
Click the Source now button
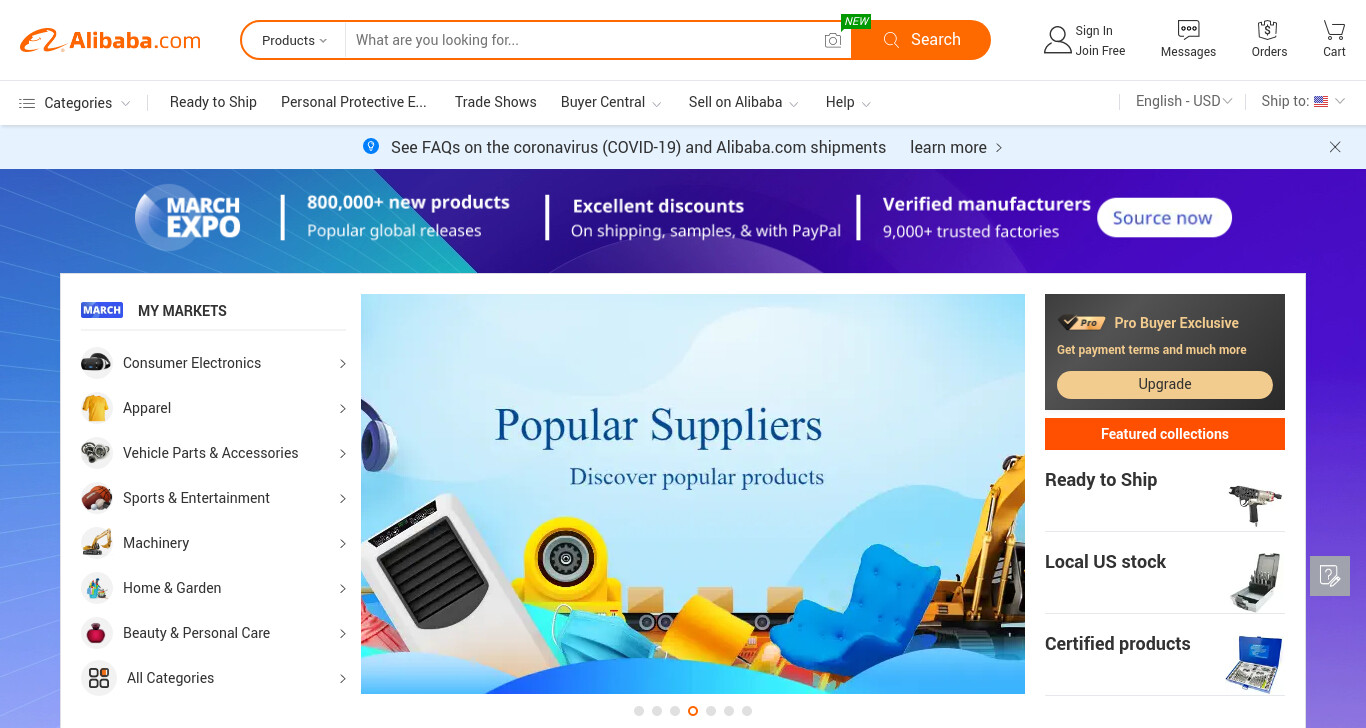(x=1164, y=218)
